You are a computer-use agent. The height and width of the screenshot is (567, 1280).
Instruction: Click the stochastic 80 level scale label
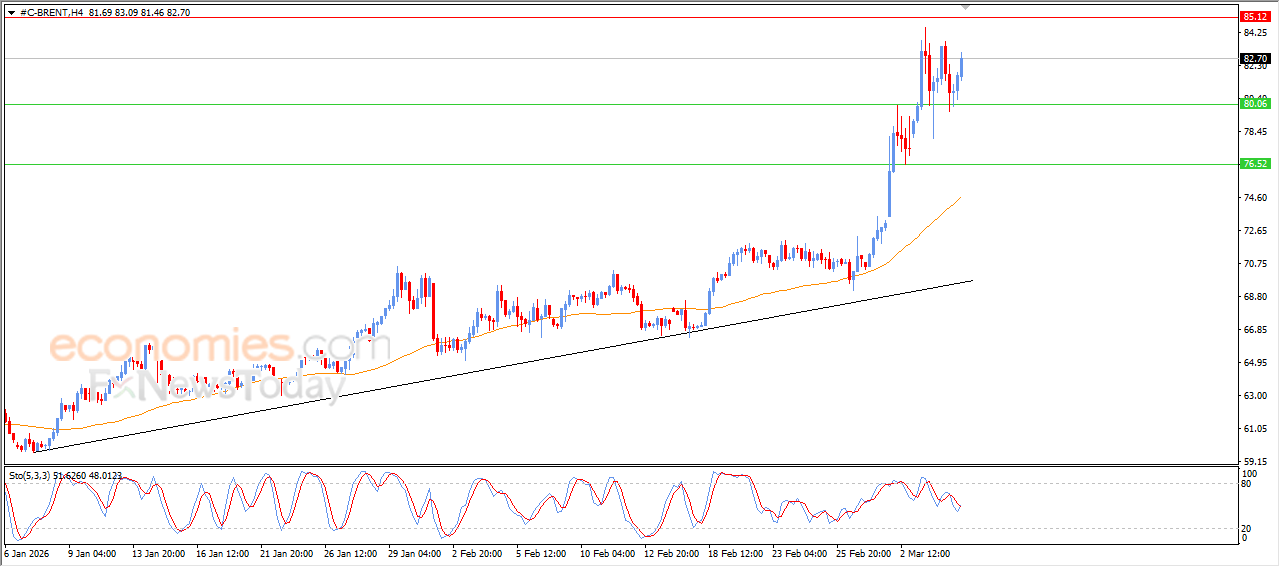point(1246,484)
